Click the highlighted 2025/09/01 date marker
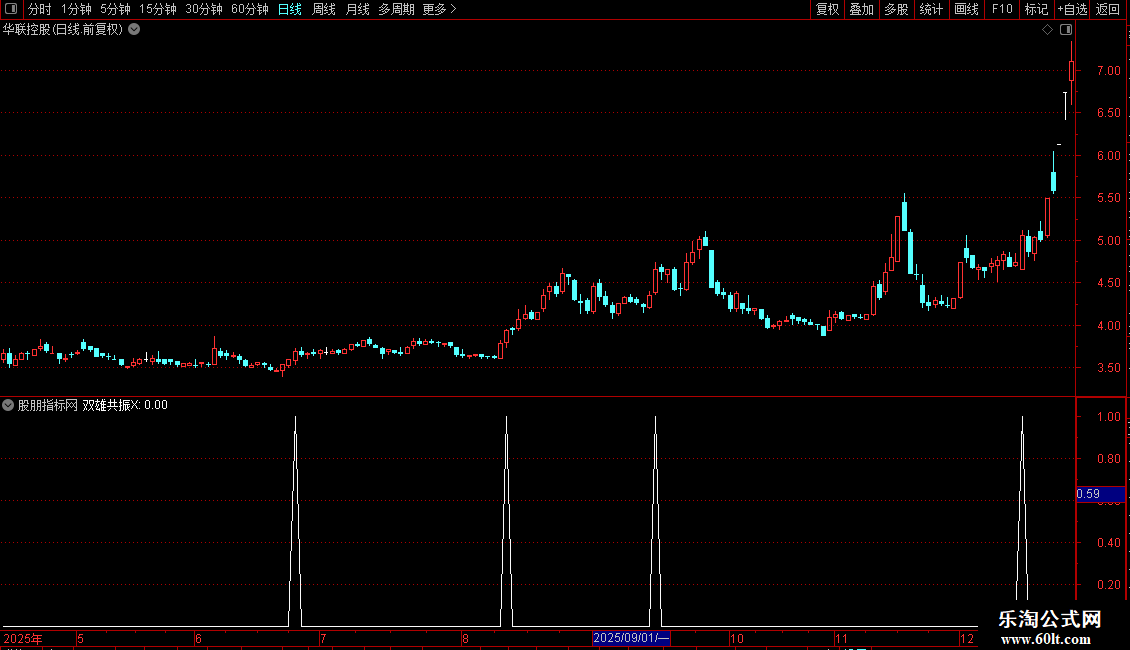Screen dimensions: 1130x650 click(631, 638)
